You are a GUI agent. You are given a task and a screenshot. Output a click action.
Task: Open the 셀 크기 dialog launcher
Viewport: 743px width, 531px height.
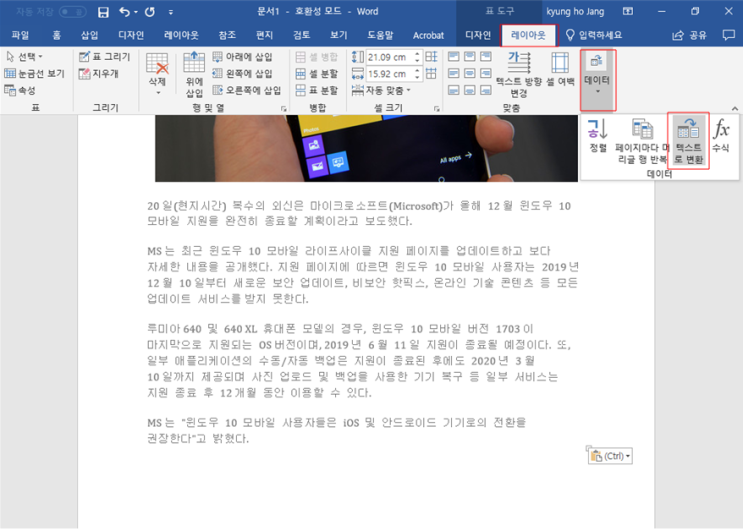pyautogui.click(x=436, y=109)
